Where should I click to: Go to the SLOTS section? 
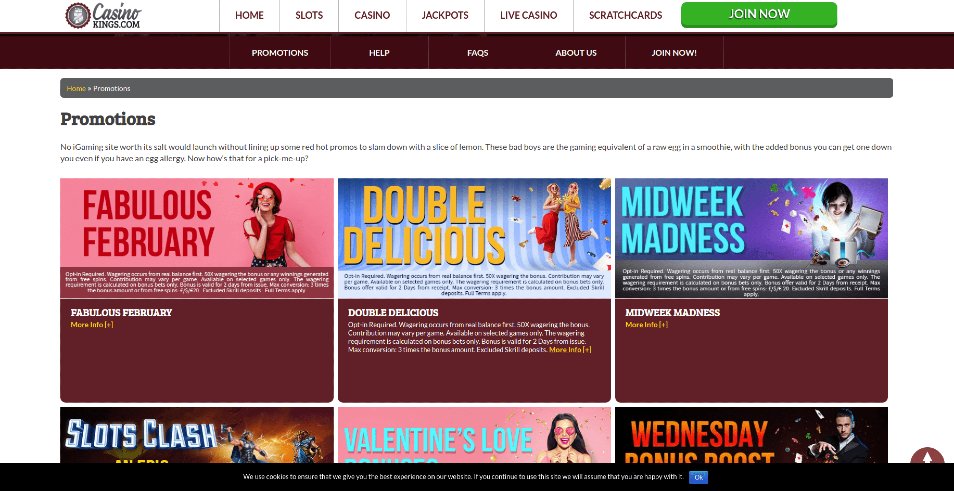309,15
